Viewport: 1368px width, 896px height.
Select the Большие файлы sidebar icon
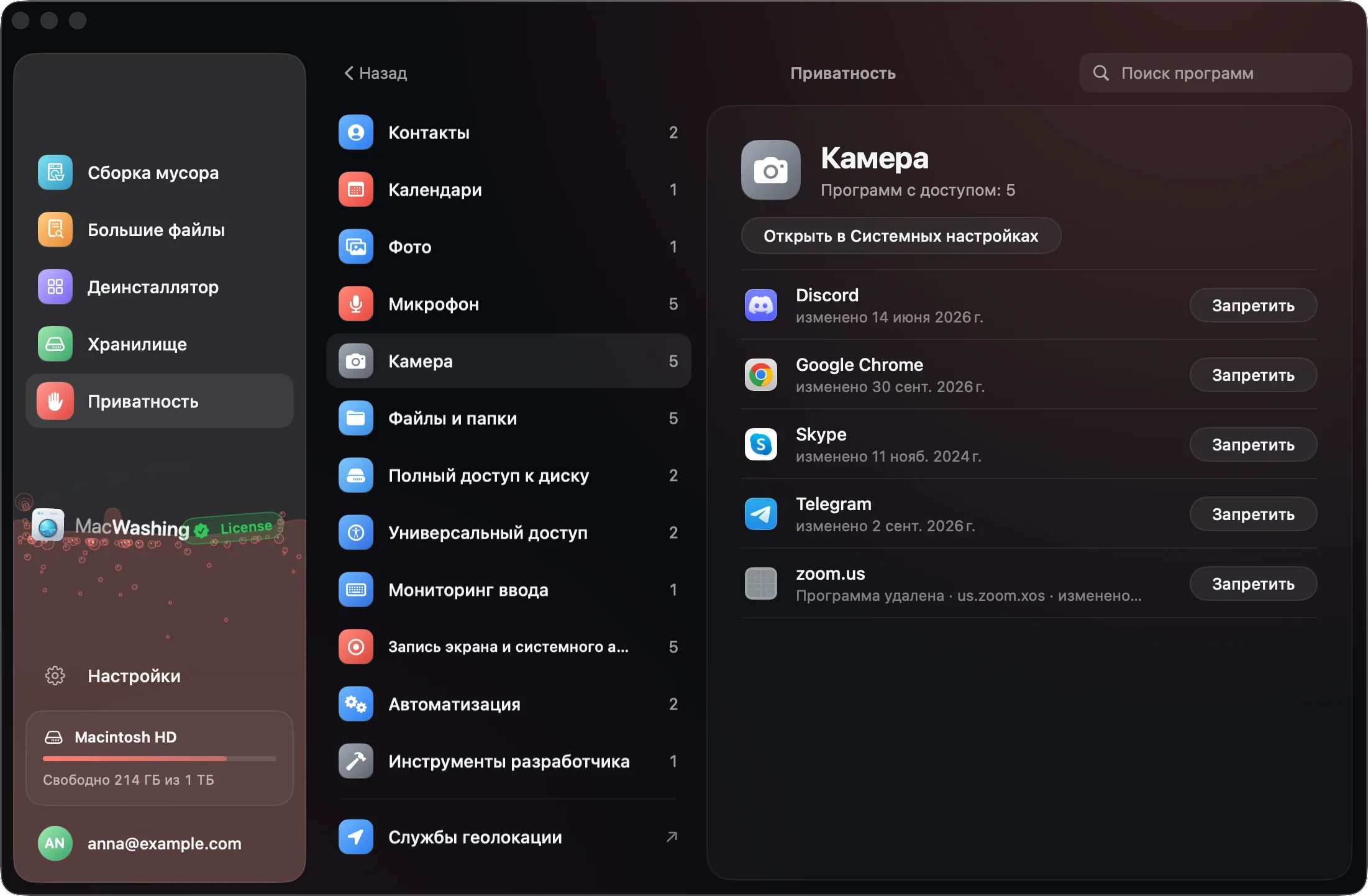point(55,229)
